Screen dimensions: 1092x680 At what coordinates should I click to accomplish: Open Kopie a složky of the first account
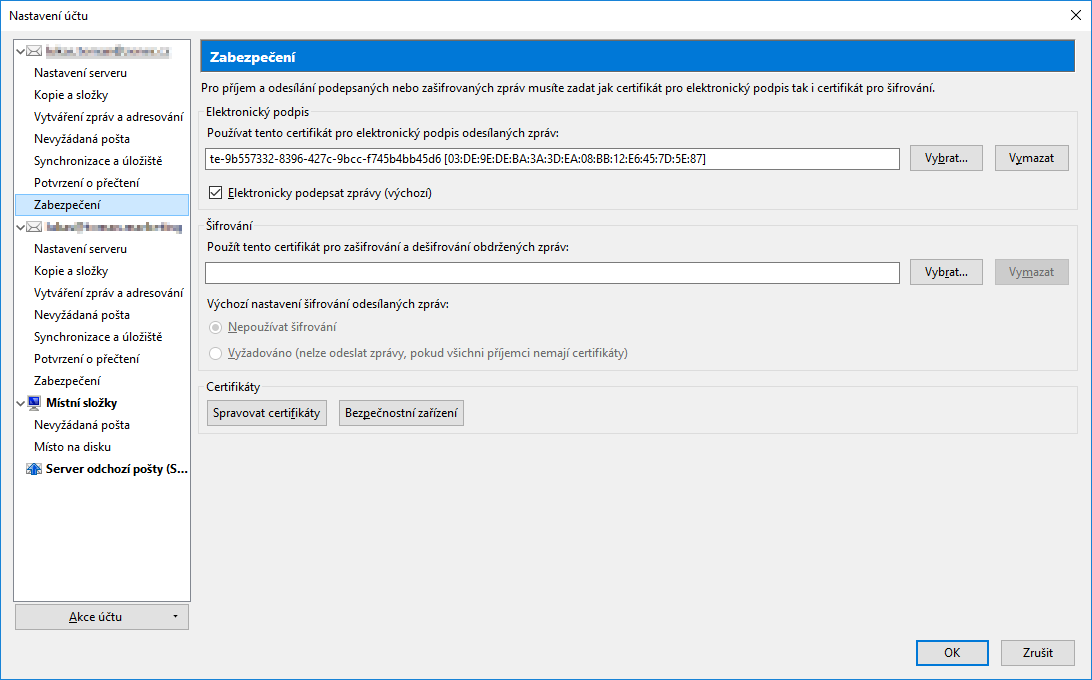71,95
